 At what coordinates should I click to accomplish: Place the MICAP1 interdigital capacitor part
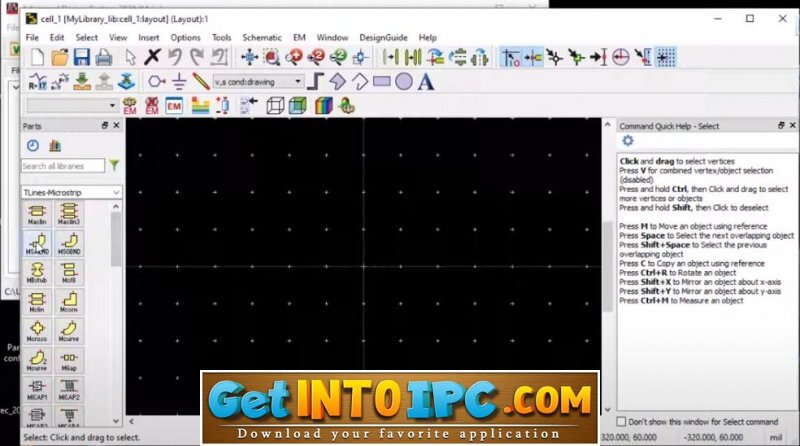click(x=37, y=390)
